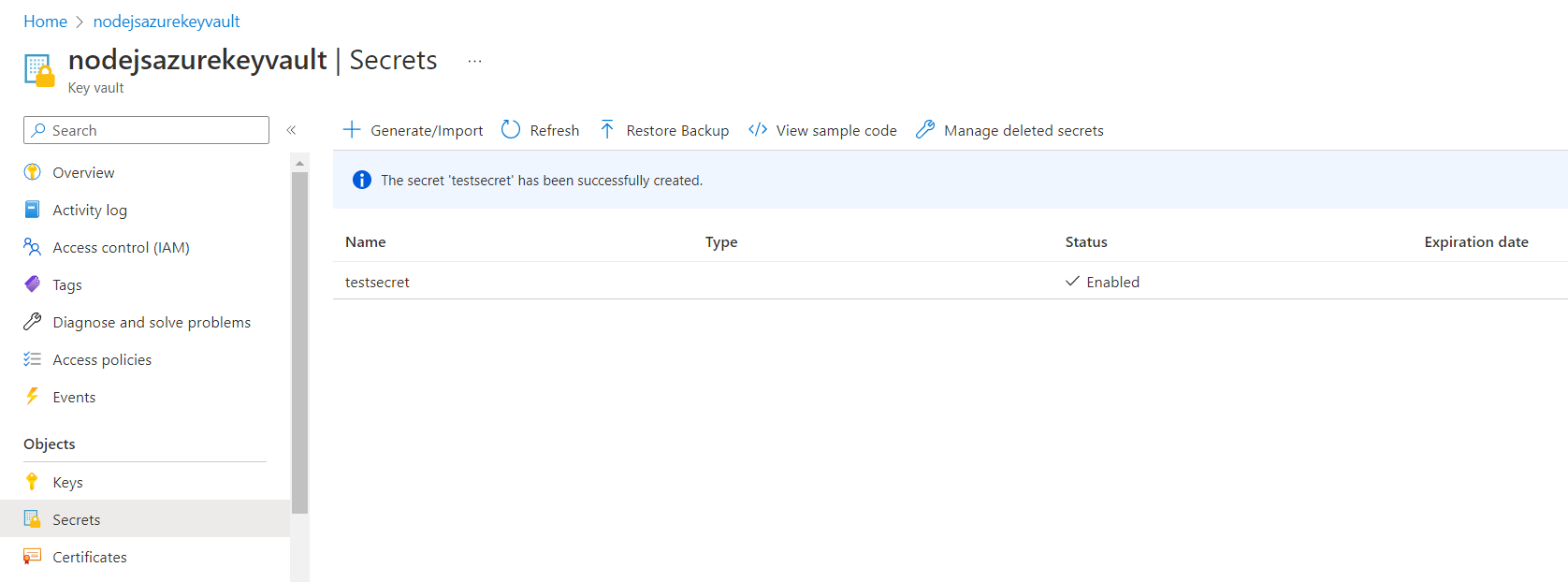This screenshot has width=1568, height=582.
Task: Open the Overview menu item
Action: pos(83,172)
